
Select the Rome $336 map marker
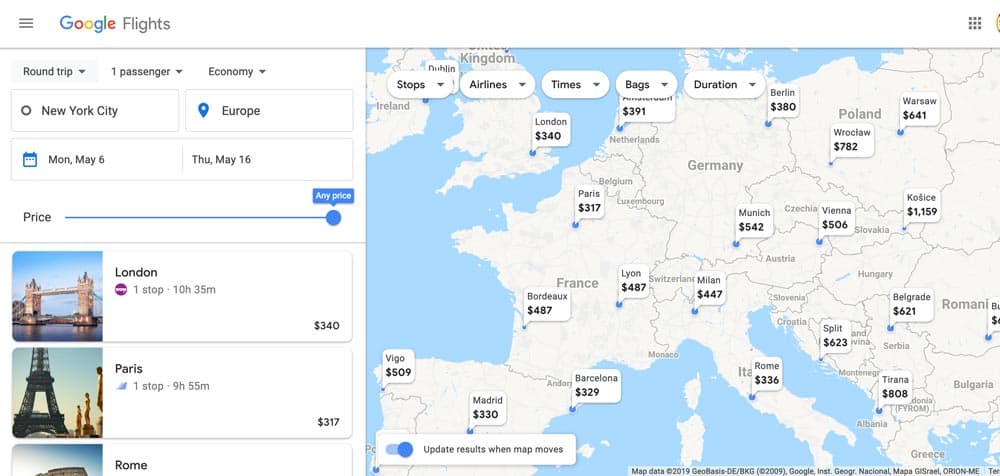[x=766, y=374]
